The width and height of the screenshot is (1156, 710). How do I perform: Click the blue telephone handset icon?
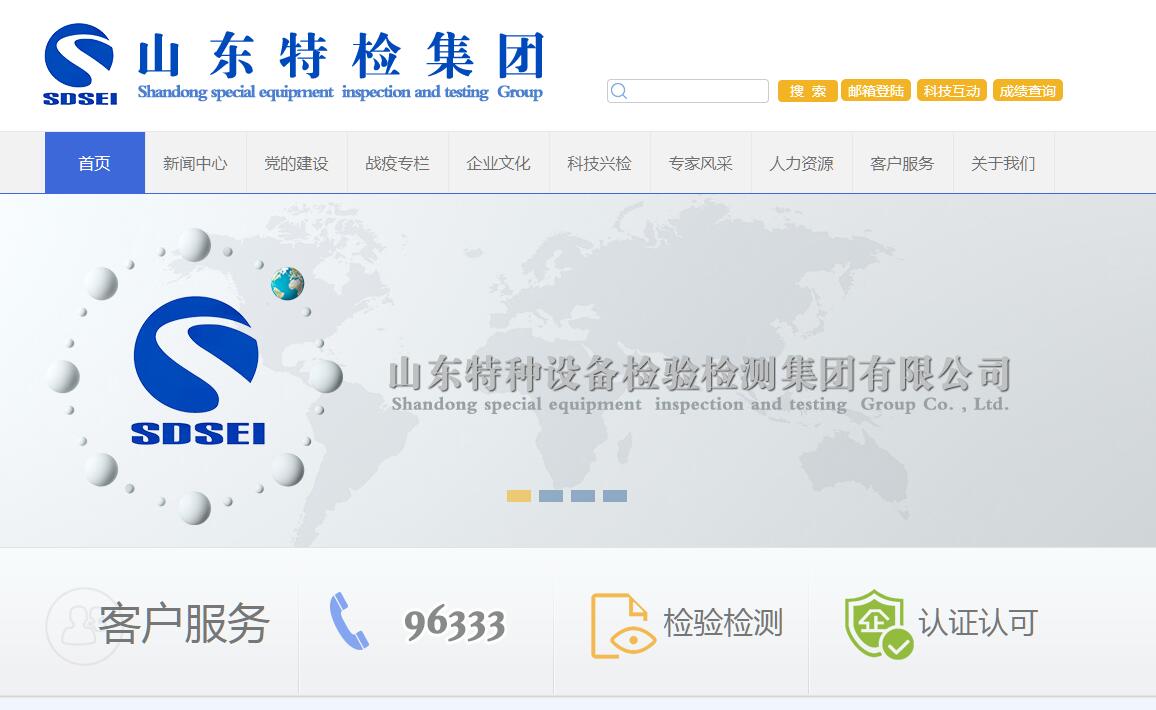pos(348,621)
